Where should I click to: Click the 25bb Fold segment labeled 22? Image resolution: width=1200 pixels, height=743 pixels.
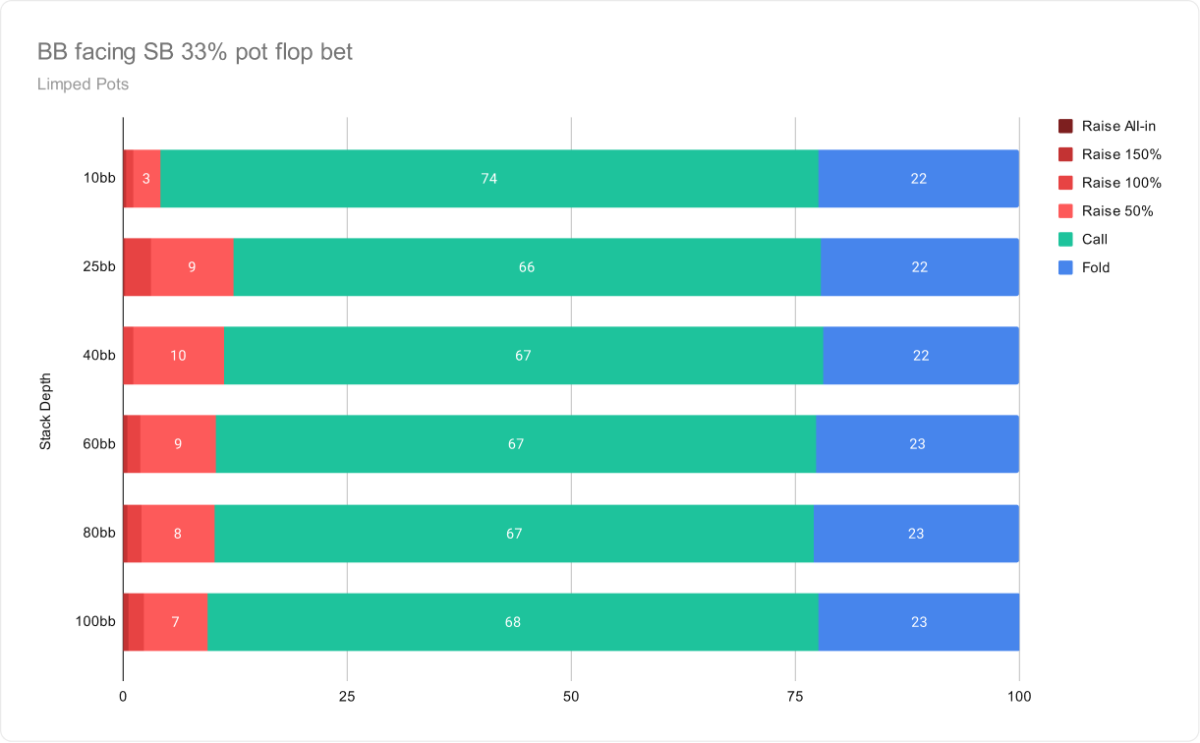[920, 267]
